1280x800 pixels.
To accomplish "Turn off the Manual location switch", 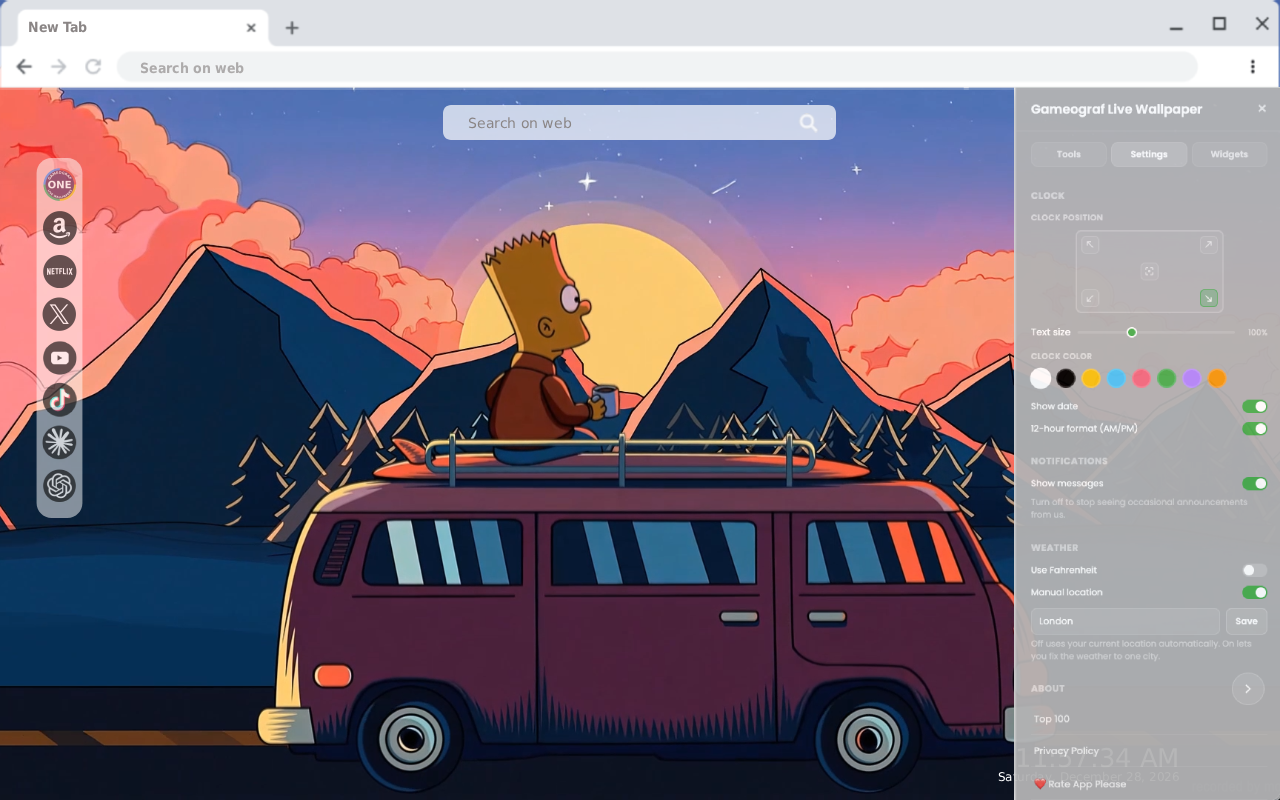I will coord(1254,593).
